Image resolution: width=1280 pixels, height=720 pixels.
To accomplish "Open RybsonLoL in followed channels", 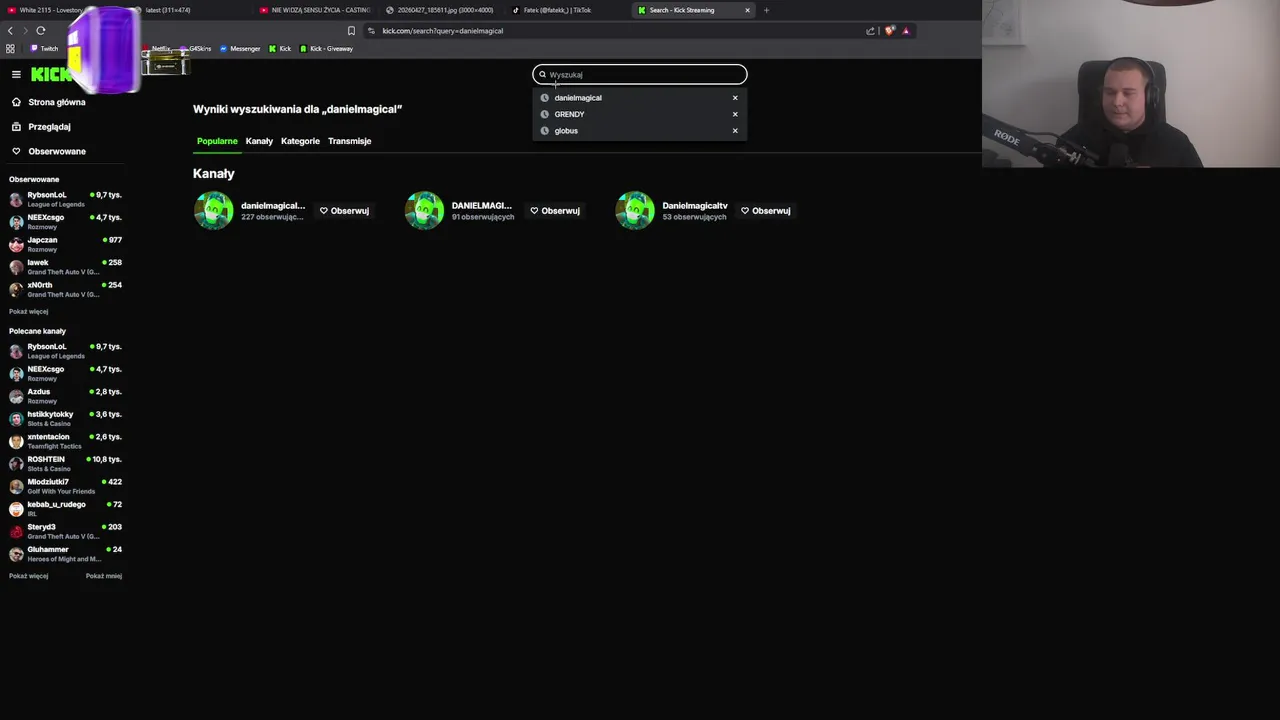I will coord(65,199).
